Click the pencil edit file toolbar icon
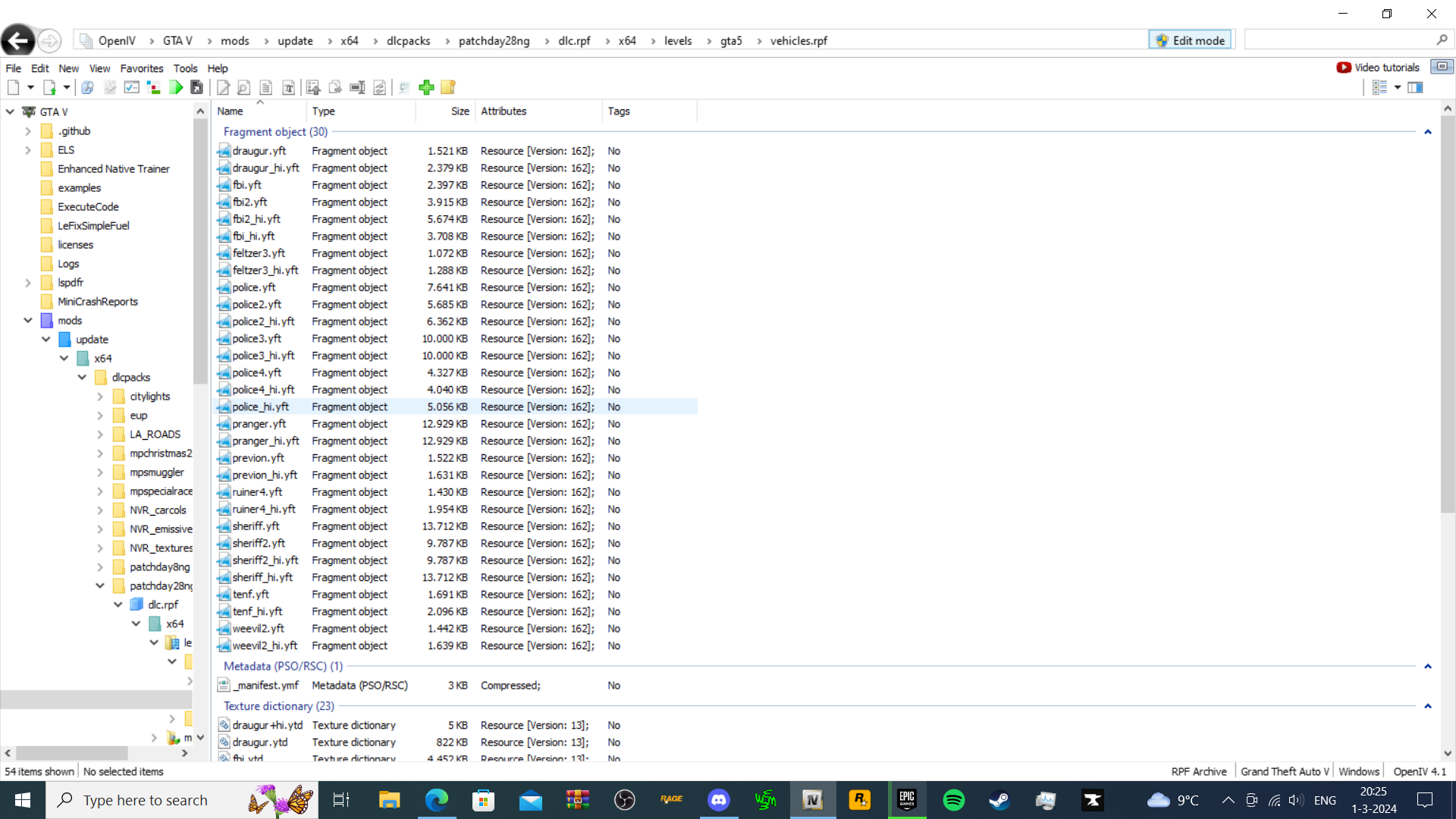Image resolution: width=1456 pixels, height=819 pixels. [223, 87]
